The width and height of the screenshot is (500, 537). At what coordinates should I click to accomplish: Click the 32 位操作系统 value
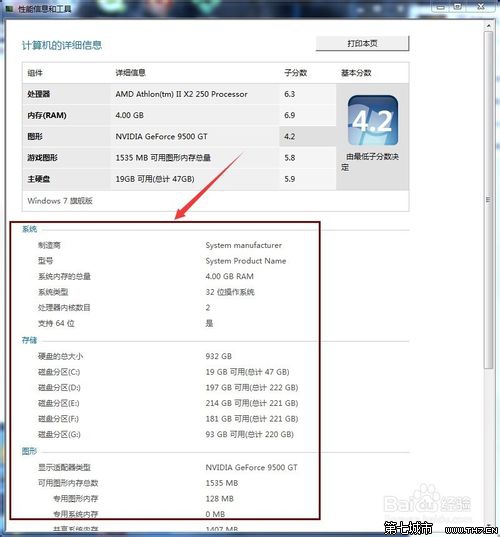click(230, 292)
